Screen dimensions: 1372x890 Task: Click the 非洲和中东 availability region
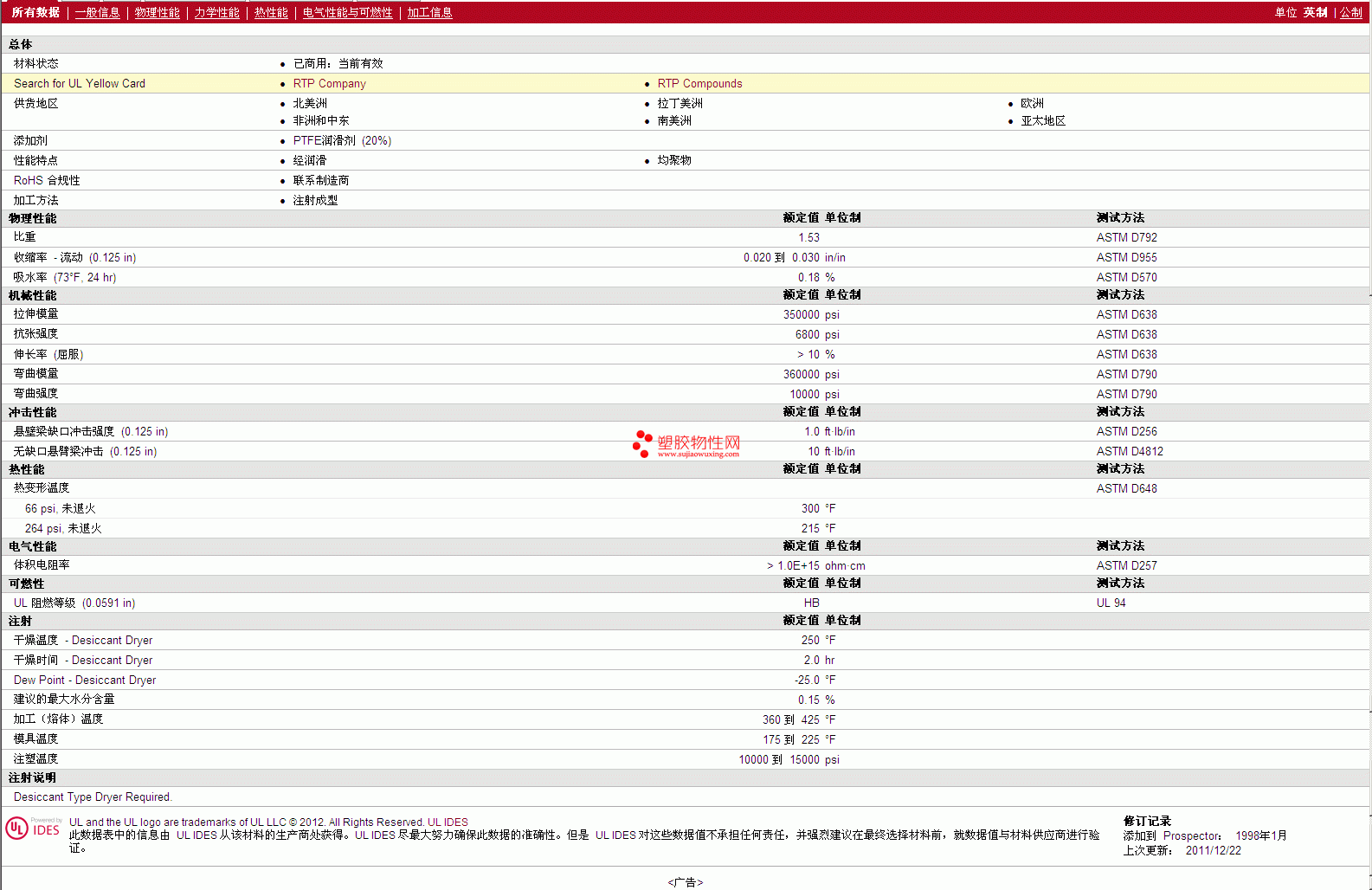pos(320,120)
